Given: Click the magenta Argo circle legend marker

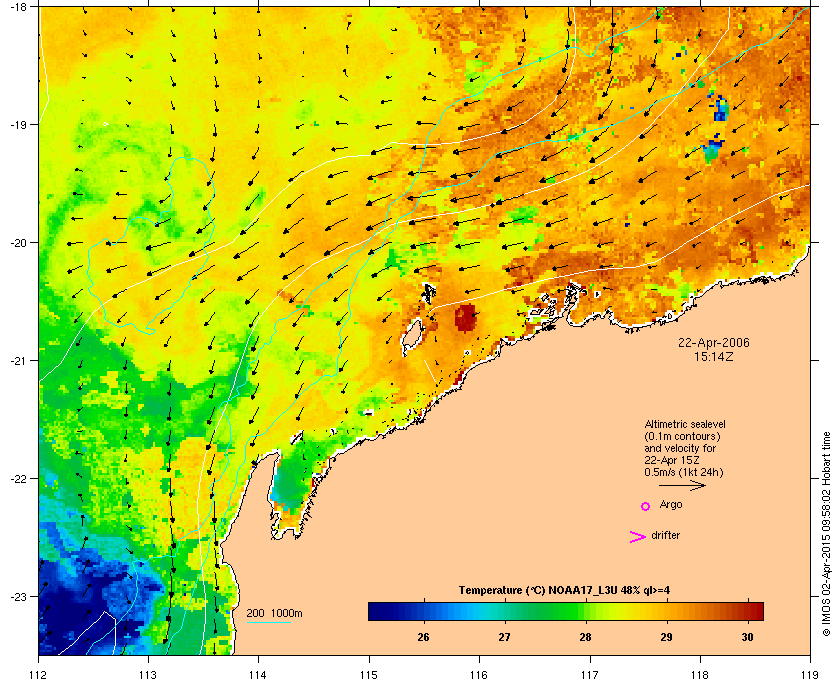Looking at the screenshot, I should [646, 506].
